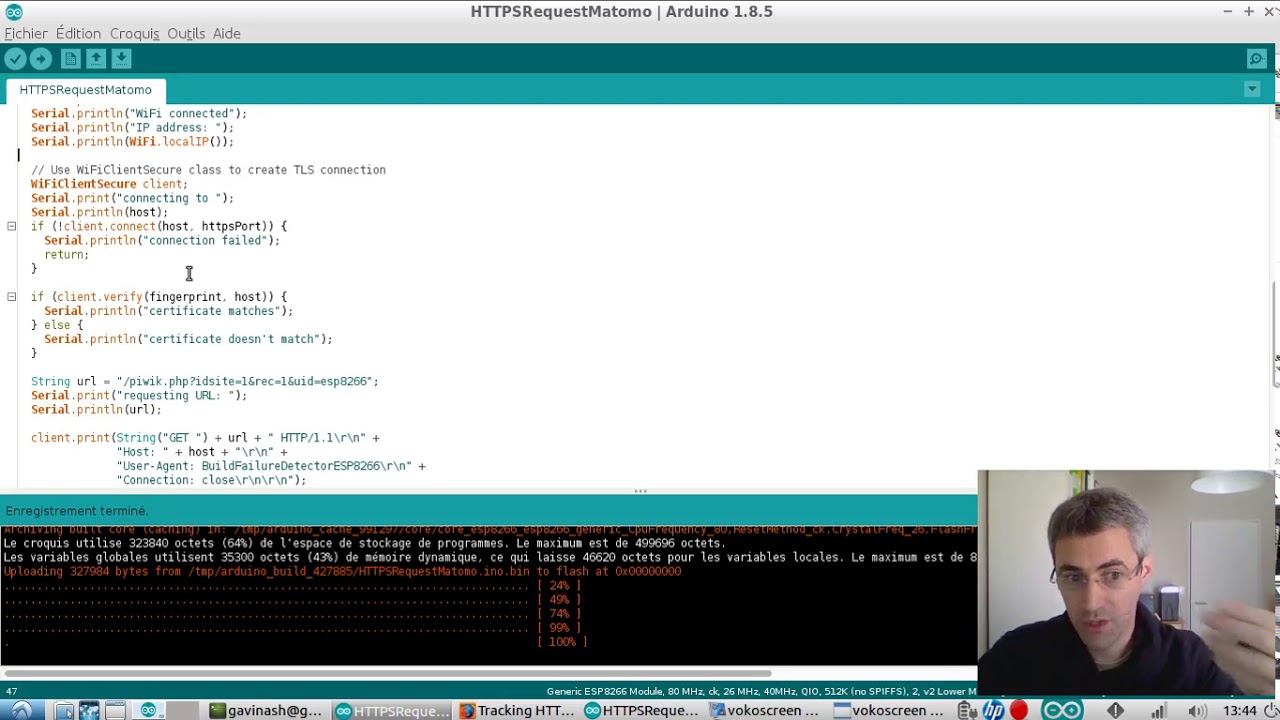Click the 'String url =' code line

click(204, 381)
